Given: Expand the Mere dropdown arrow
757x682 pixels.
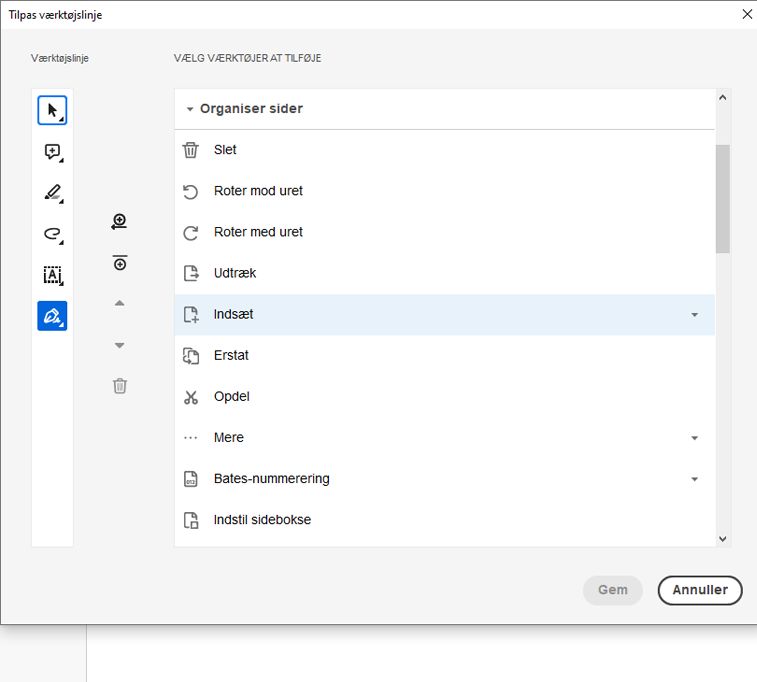Looking at the screenshot, I should [695, 438].
